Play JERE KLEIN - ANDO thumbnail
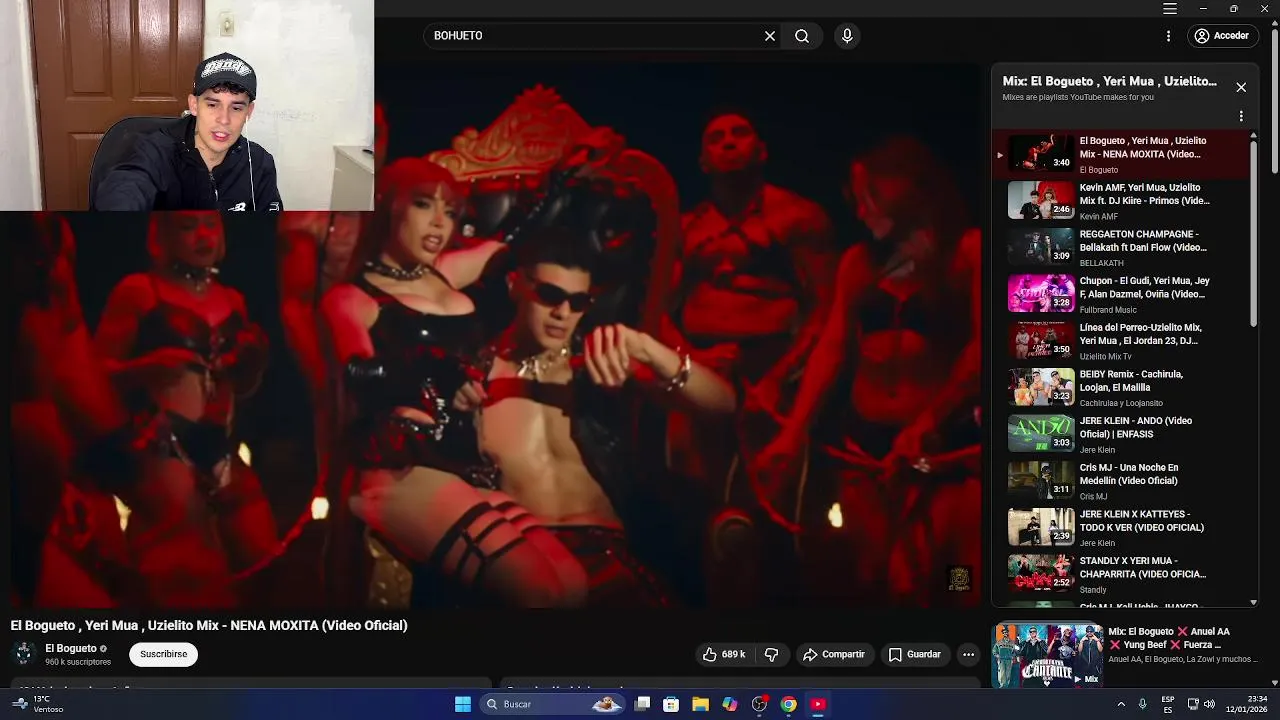 tap(1040, 433)
